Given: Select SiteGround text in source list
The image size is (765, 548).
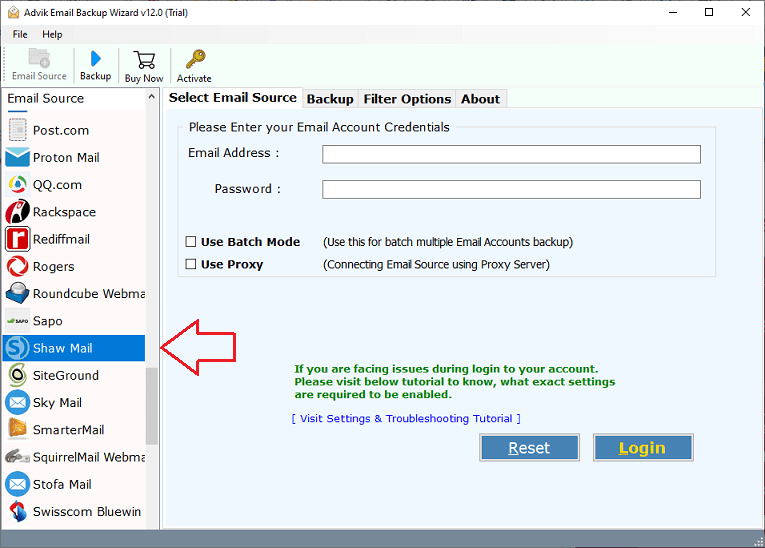Looking at the screenshot, I should 66,375.
